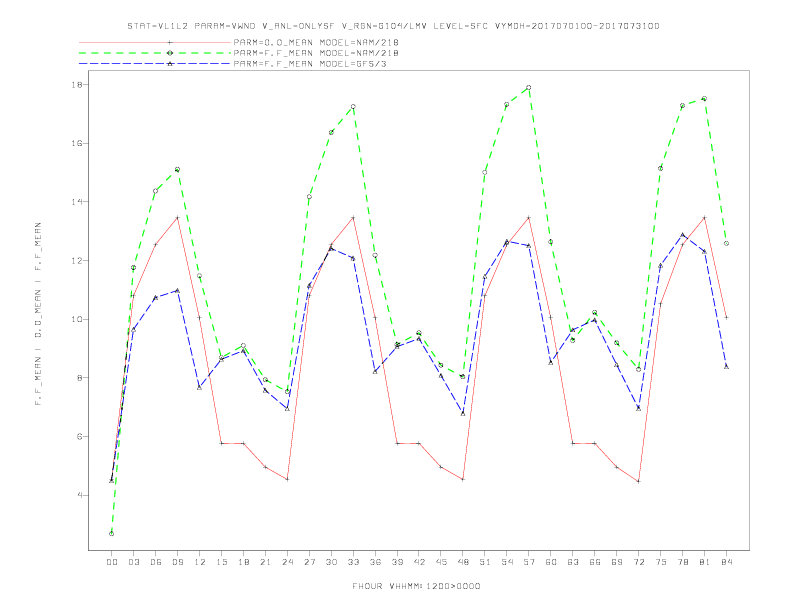792x612 pixels.
Task: Click the red observed point at hour 84
Action: [726, 318]
